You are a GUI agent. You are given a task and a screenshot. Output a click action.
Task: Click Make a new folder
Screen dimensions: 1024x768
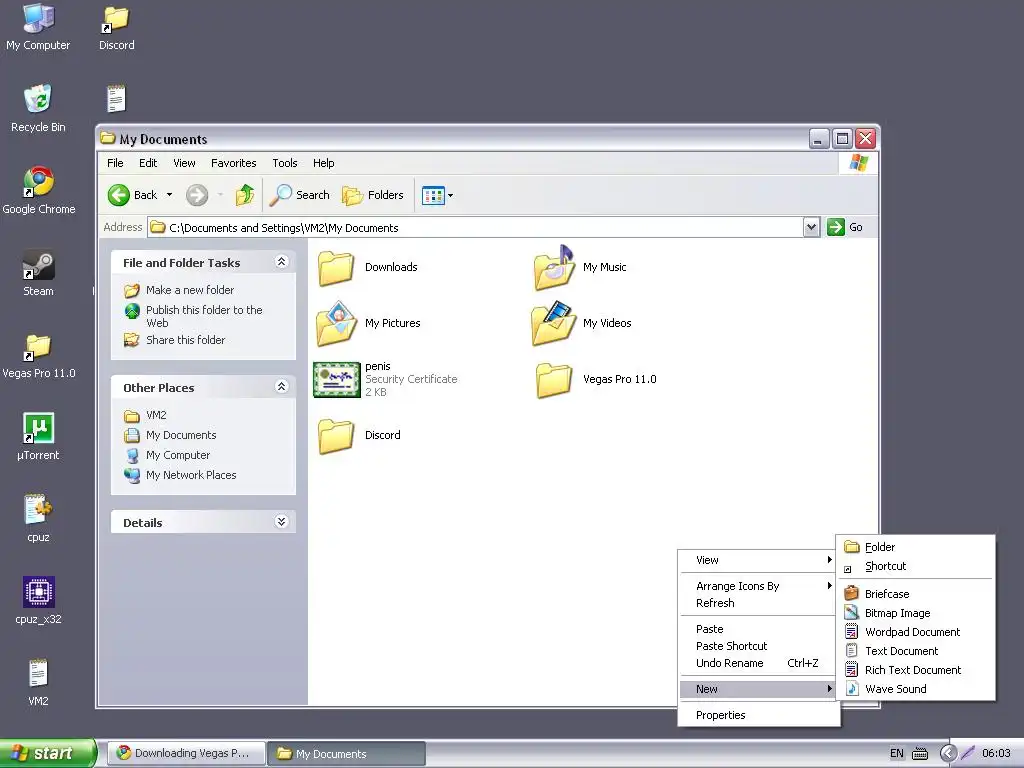click(190, 290)
